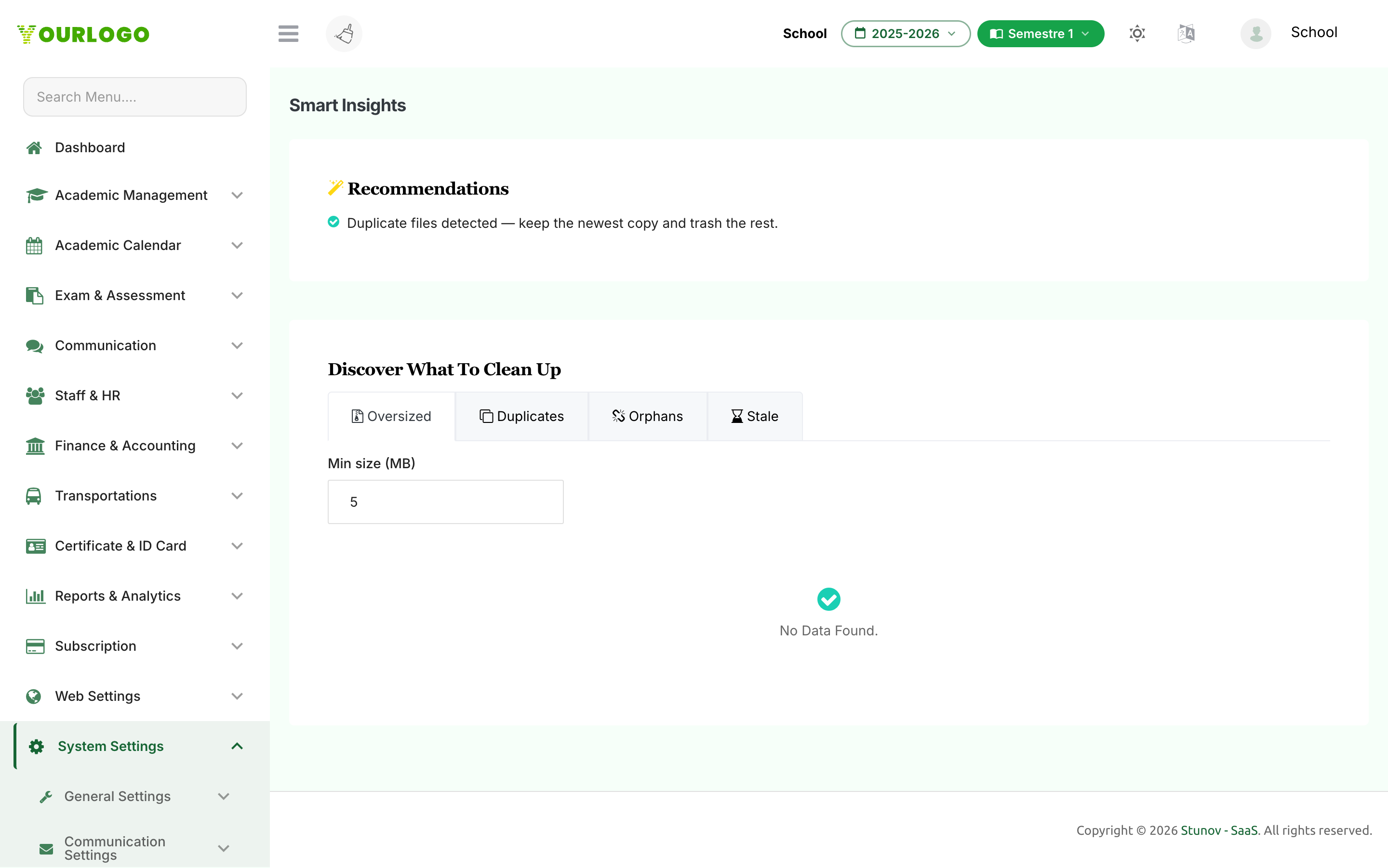Click the Dashboard home icon
The width and height of the screenshot is (1388, 868).
tap(34, 147)
